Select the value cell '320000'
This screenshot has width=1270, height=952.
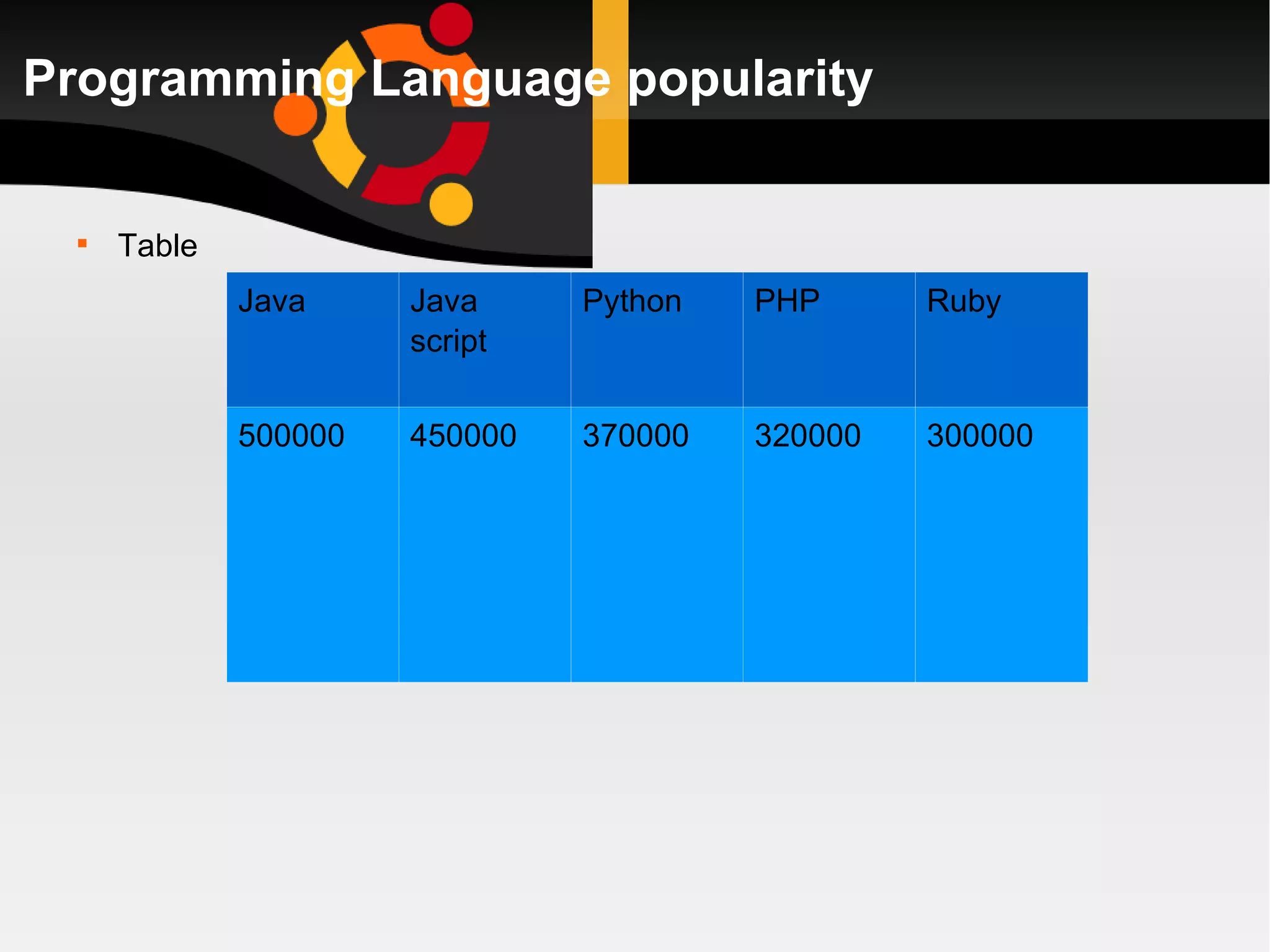[829, 545]
